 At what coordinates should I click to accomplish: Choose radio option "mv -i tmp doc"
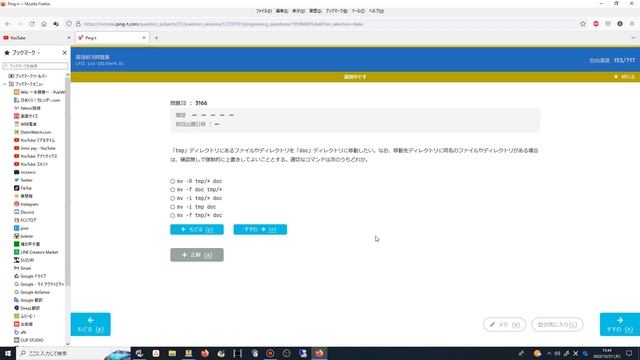pos(173,207)
